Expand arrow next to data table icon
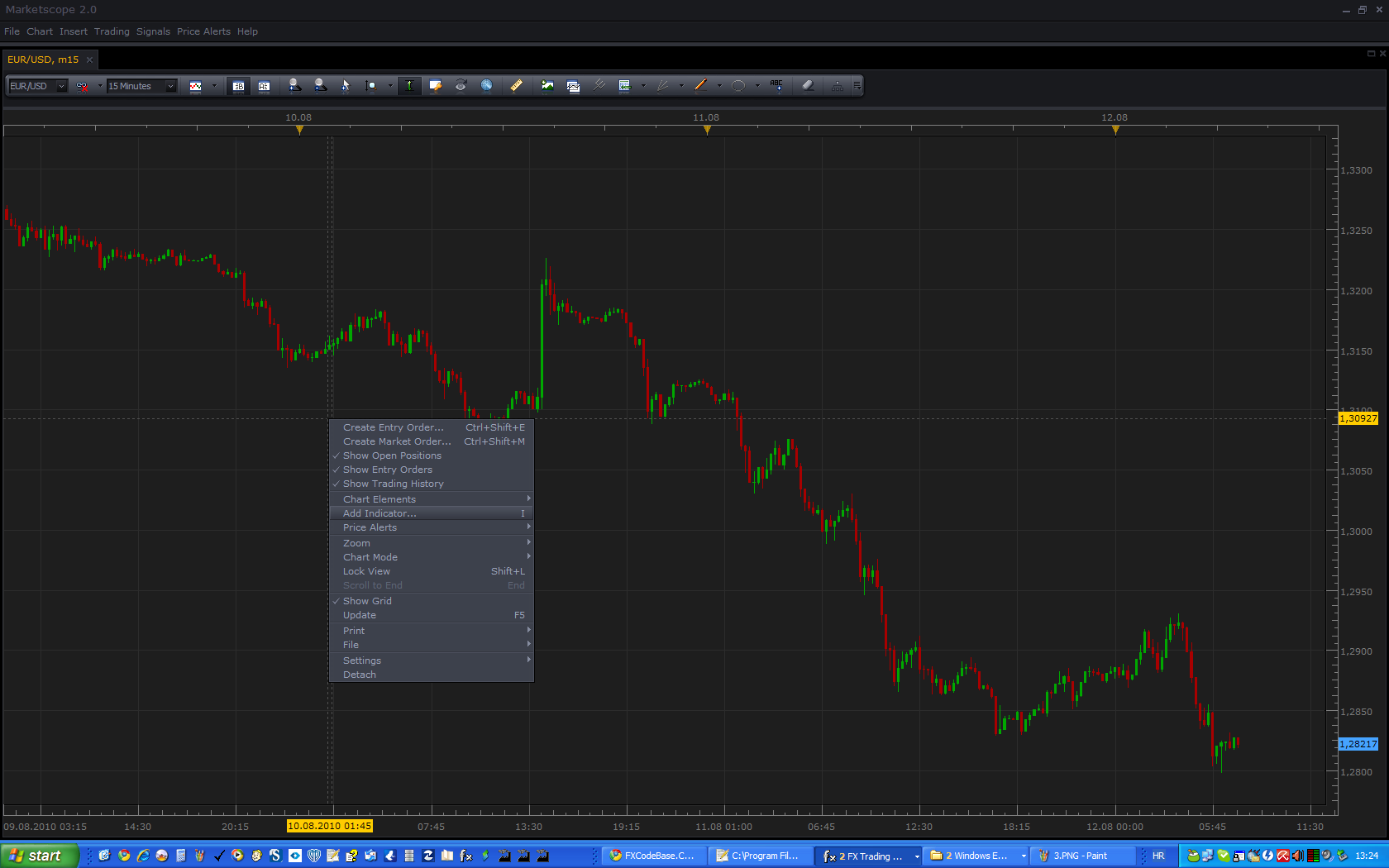 pyautogui.click(x=643, y=86)
